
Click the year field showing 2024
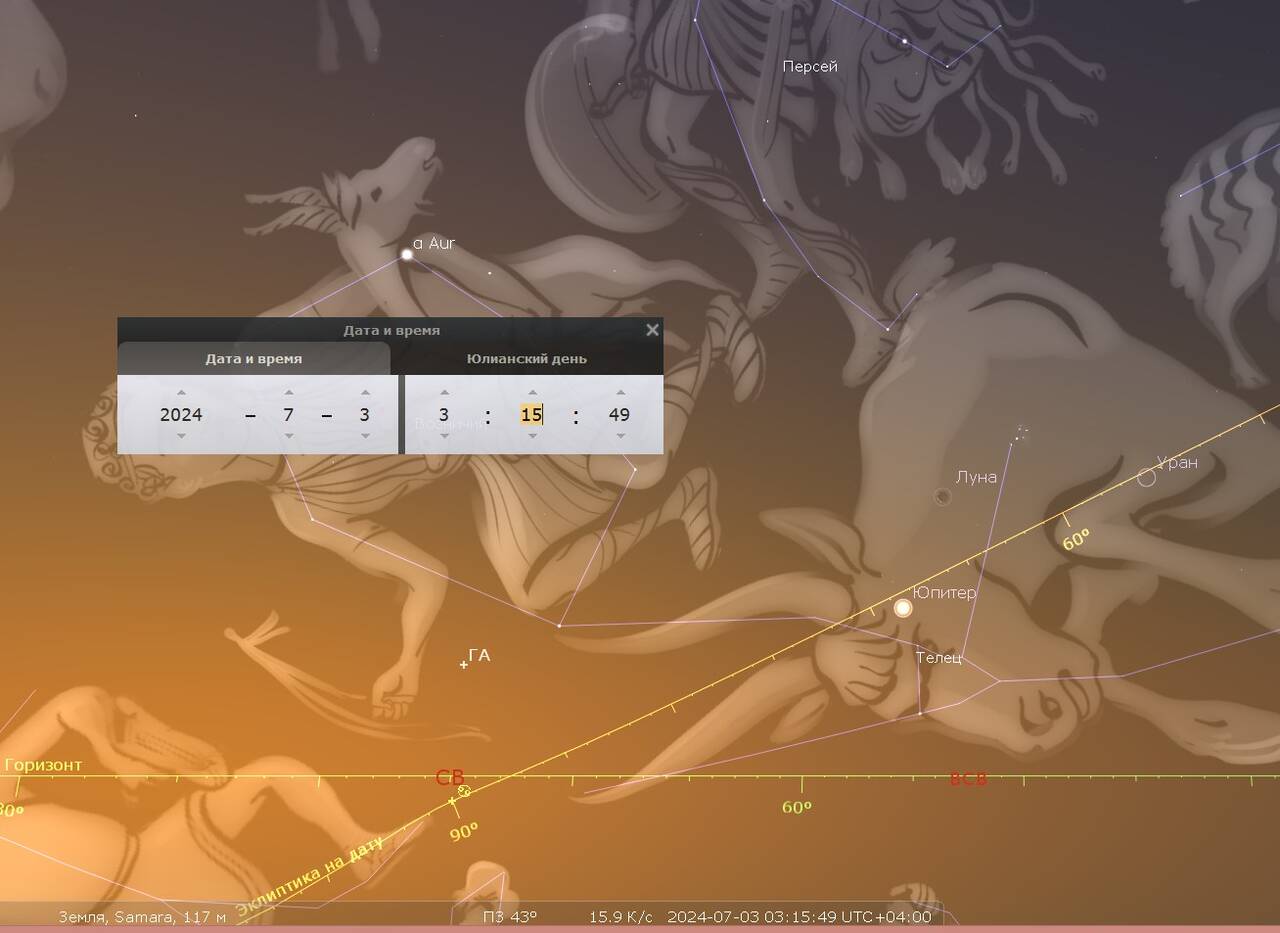pyautogui.click(x=181, y=414)
